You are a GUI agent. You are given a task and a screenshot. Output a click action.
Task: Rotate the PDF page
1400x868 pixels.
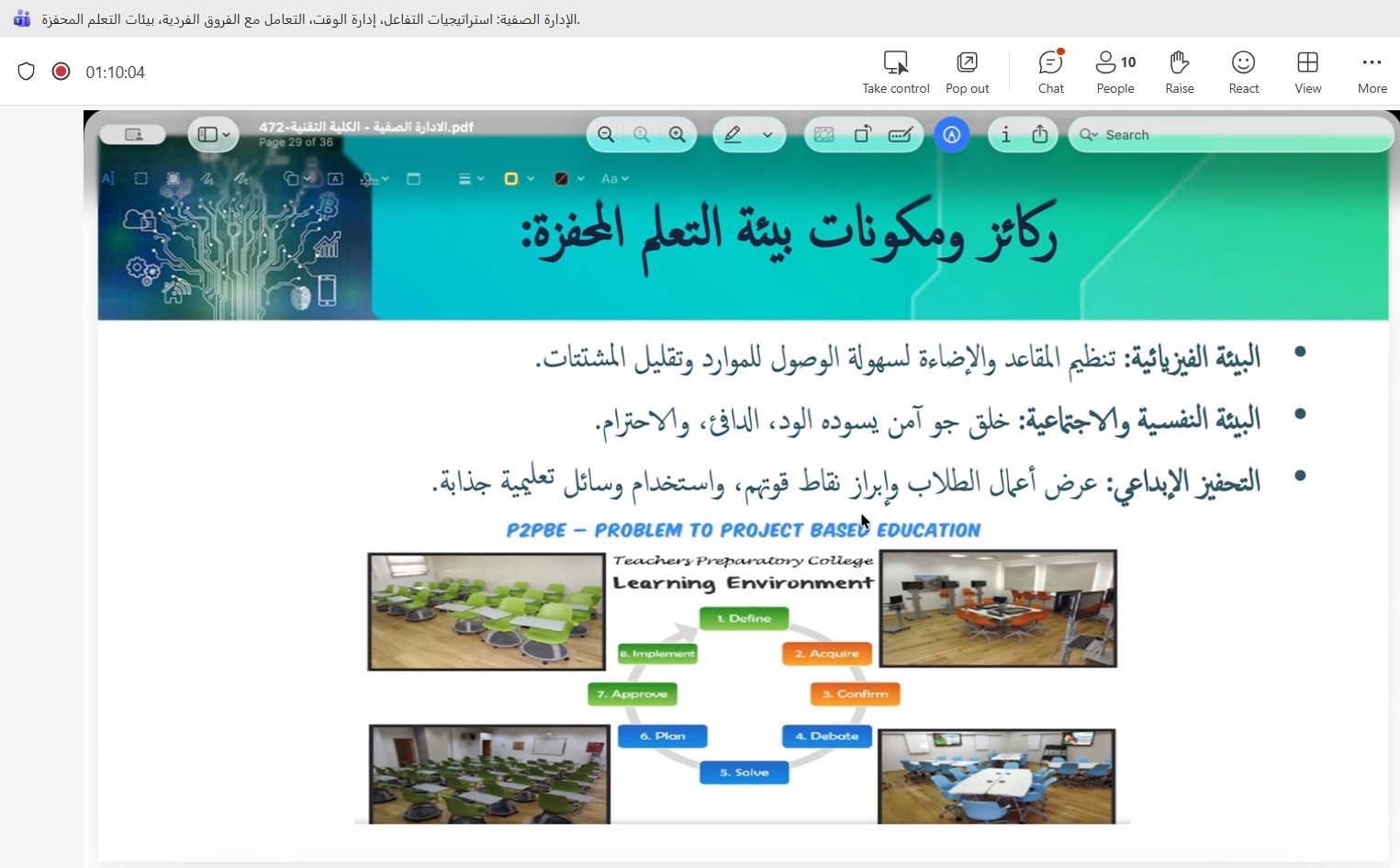click(x=862, y=135)
